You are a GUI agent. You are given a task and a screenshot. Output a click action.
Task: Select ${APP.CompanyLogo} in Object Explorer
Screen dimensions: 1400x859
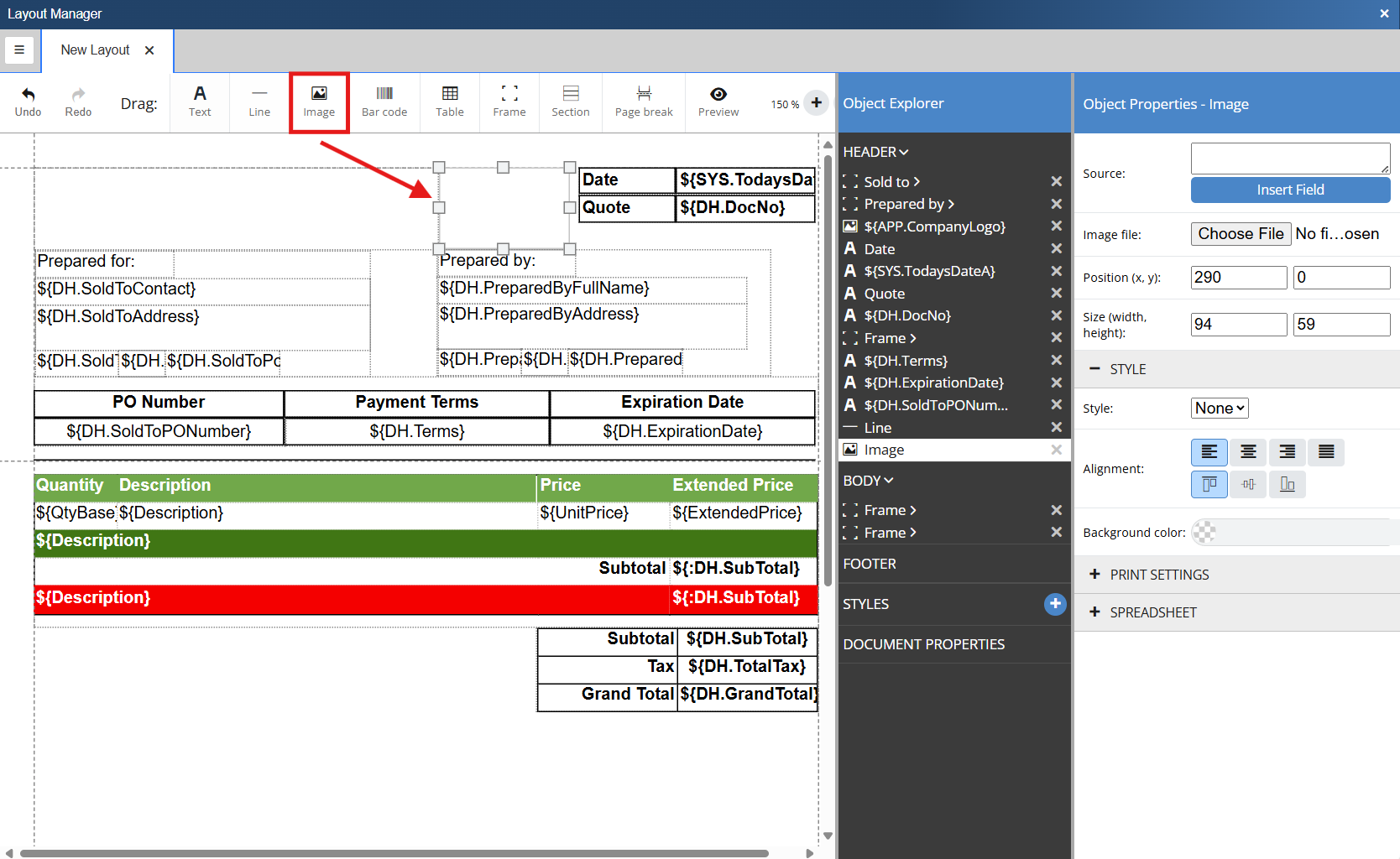tap(934, 226)
